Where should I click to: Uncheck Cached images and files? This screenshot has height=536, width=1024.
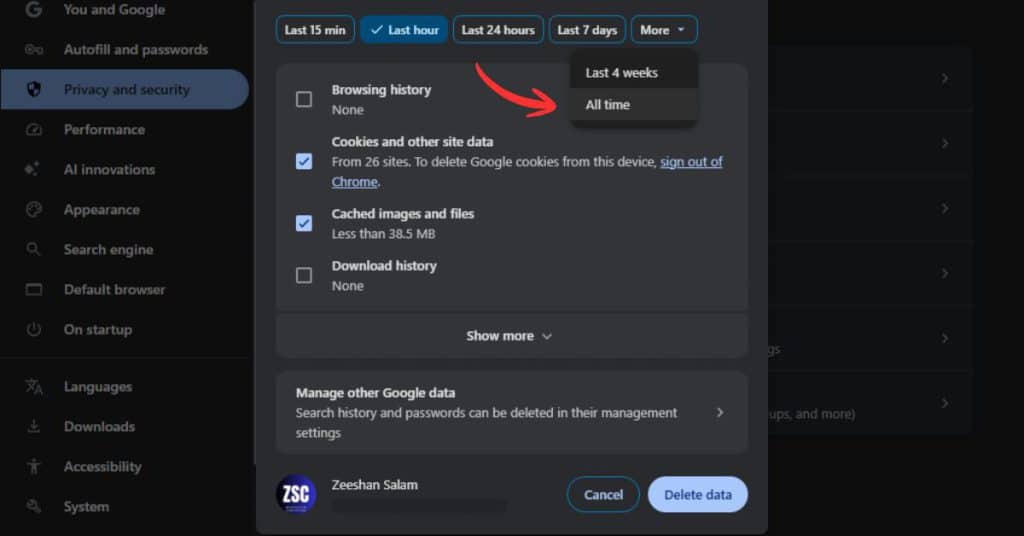point(304,223)
